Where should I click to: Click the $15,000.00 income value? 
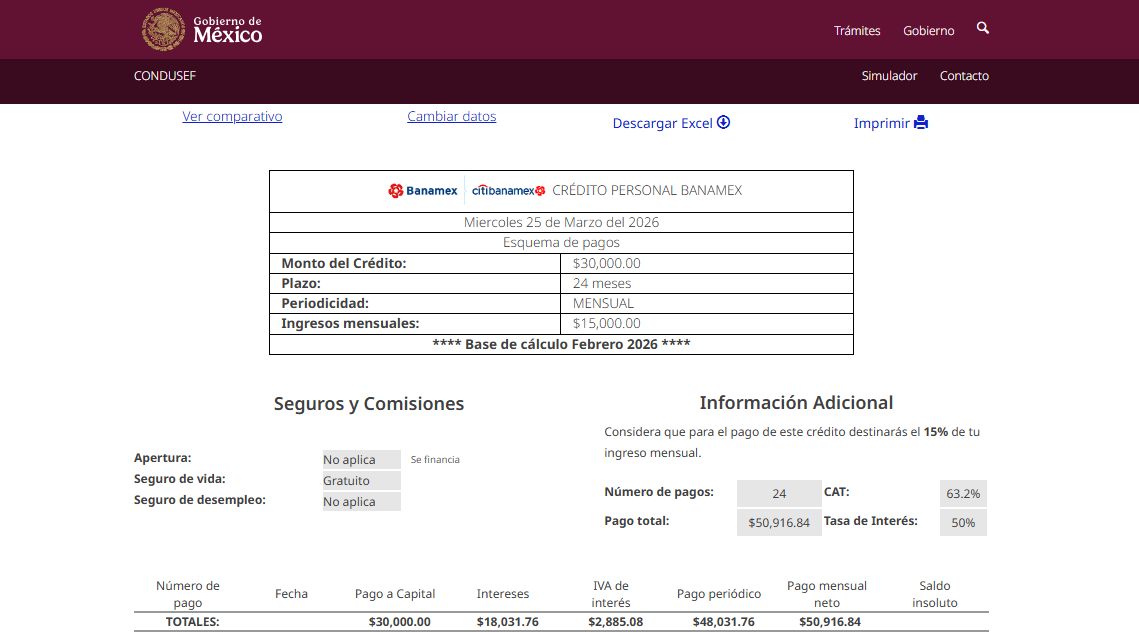[x=607, y=323]
